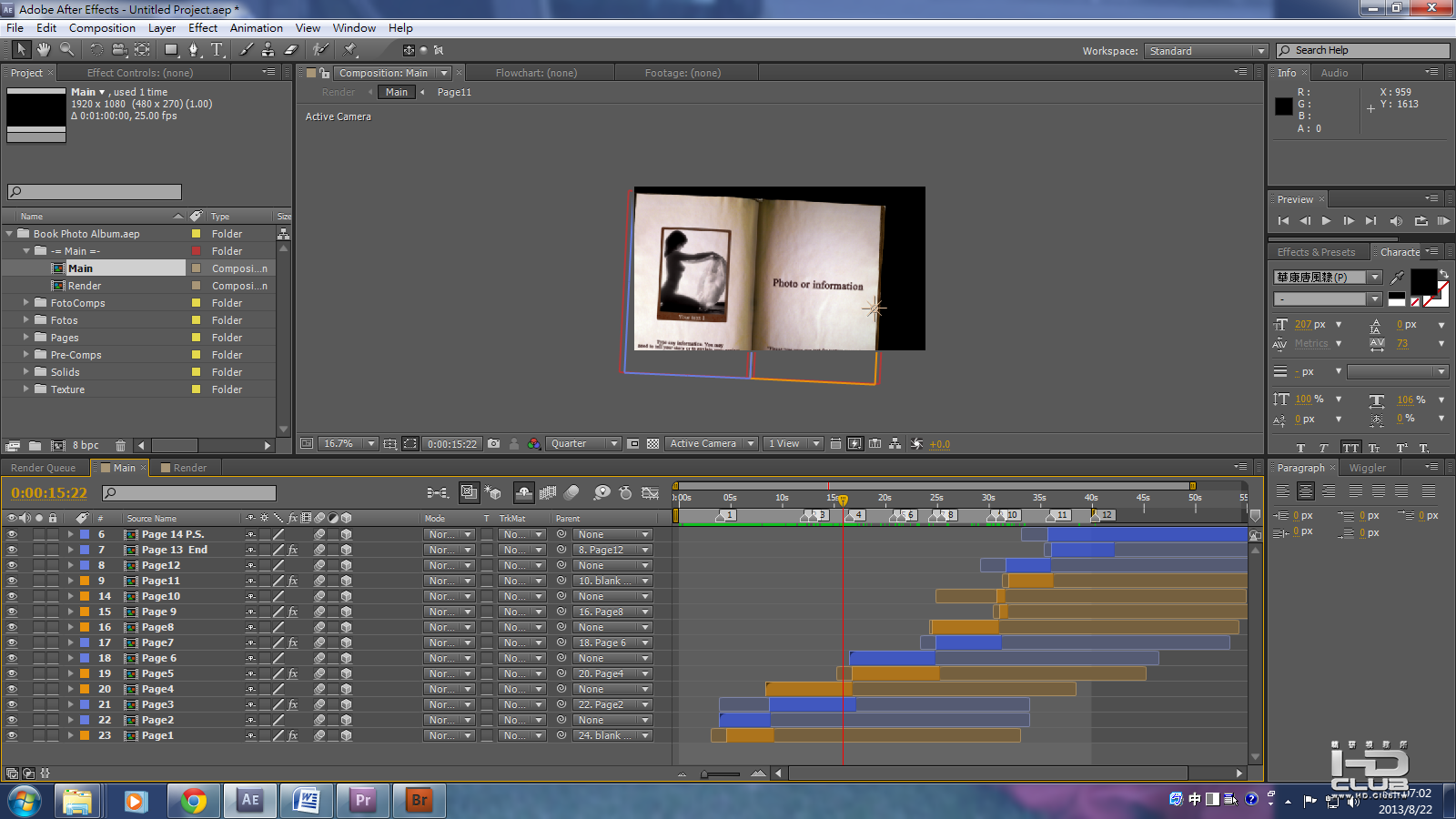This screenshot has height=819, width=1456.
Task: Play the preview
Action: [1326, 221]
